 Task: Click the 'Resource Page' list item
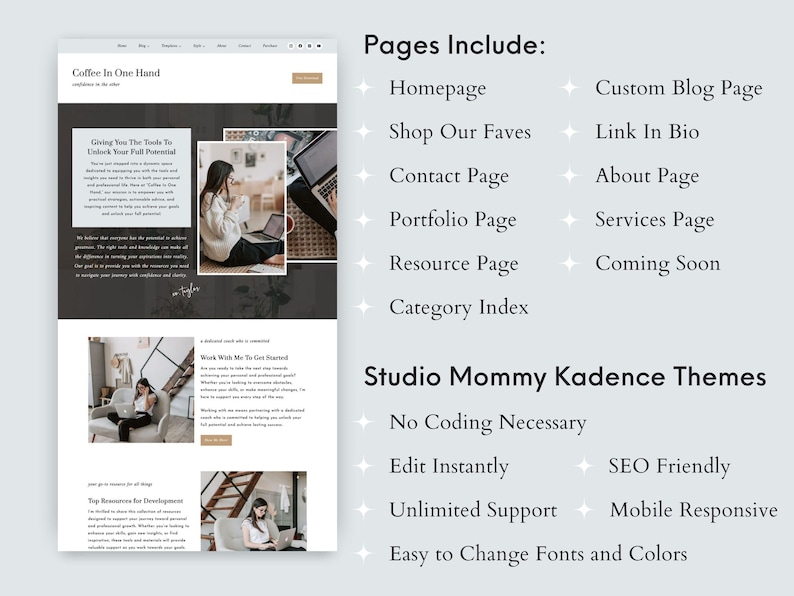click(x=454, y=264)
